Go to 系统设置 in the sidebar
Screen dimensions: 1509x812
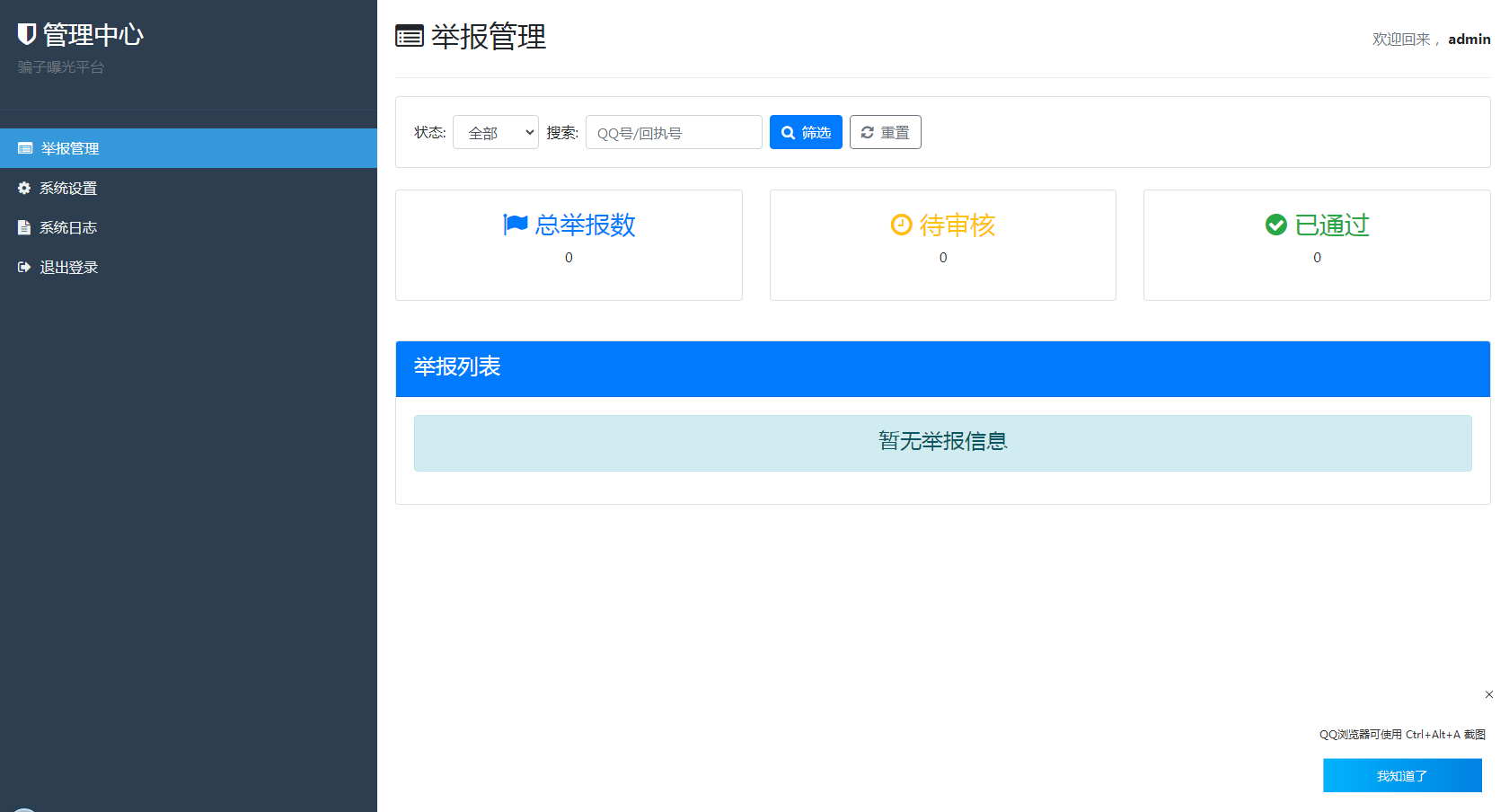point(68,188)
